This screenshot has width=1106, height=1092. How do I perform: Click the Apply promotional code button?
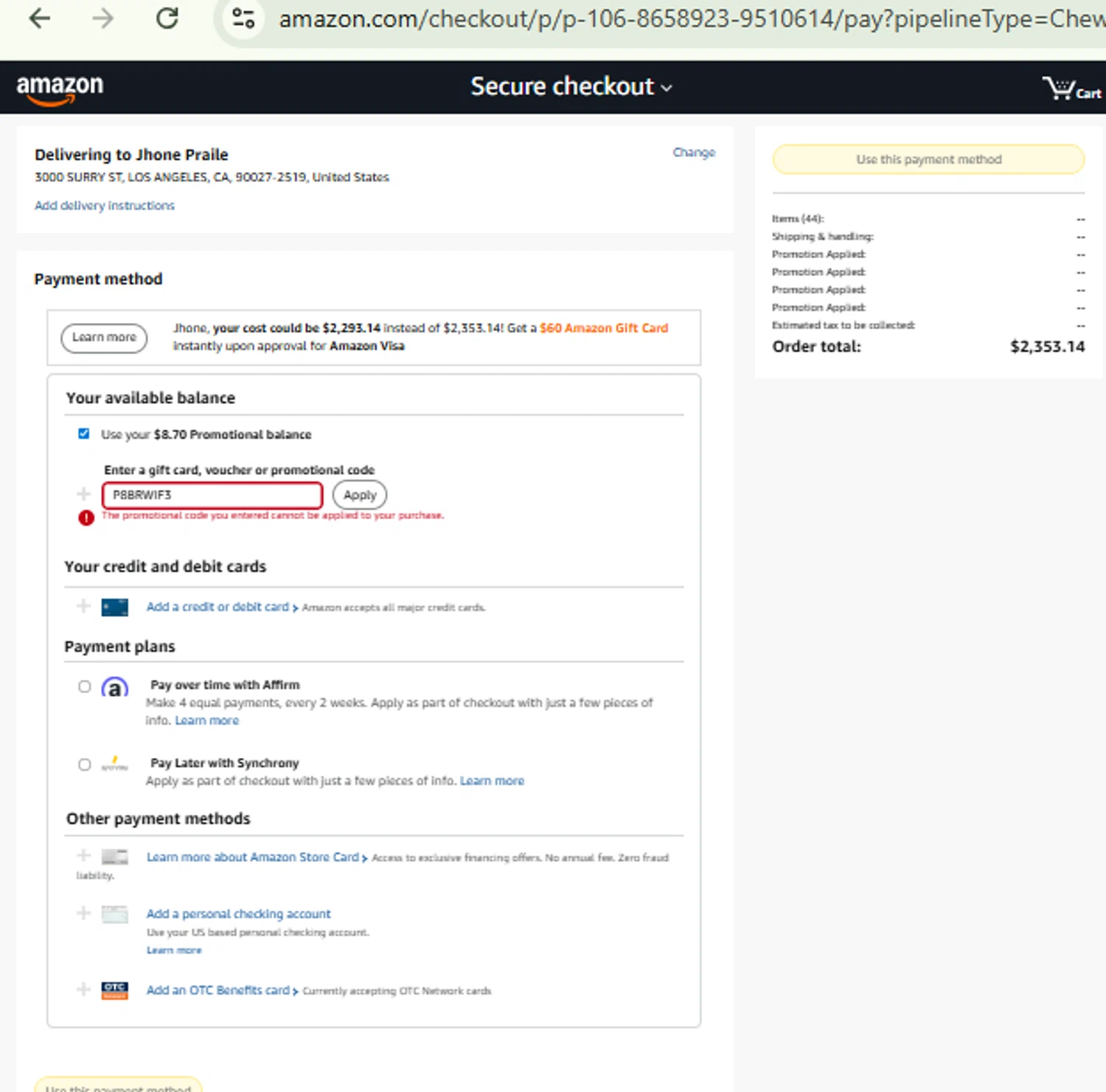point(360,495)
